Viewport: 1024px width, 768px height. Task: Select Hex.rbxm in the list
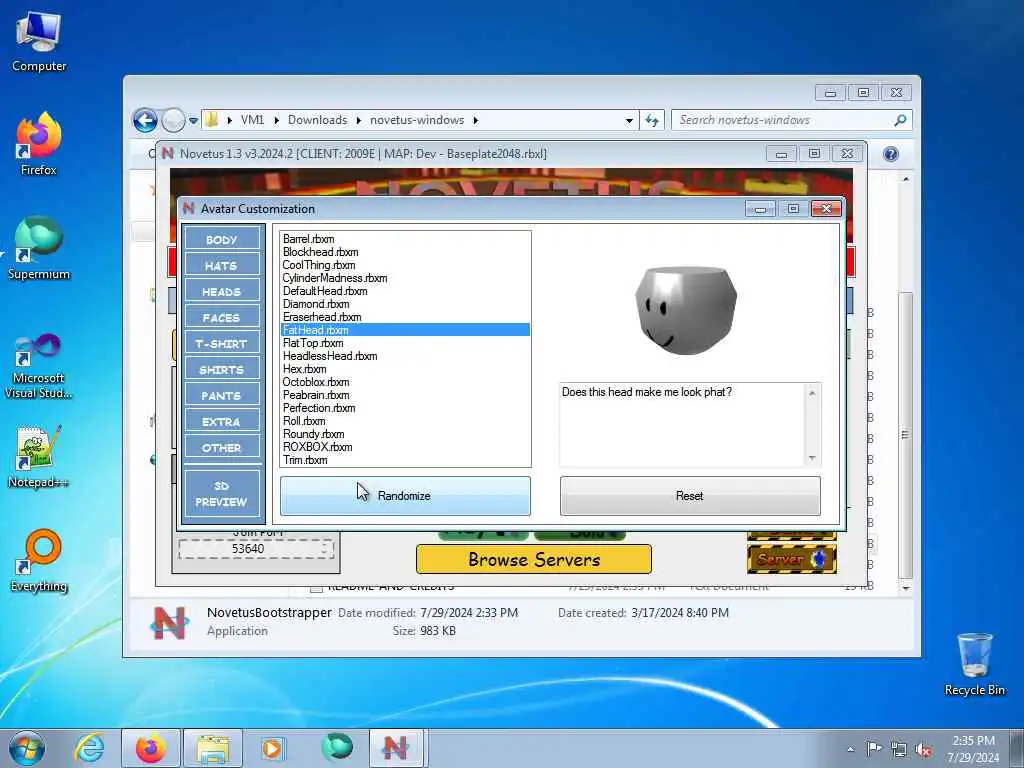pyautogui.click(x=405, y=369)
